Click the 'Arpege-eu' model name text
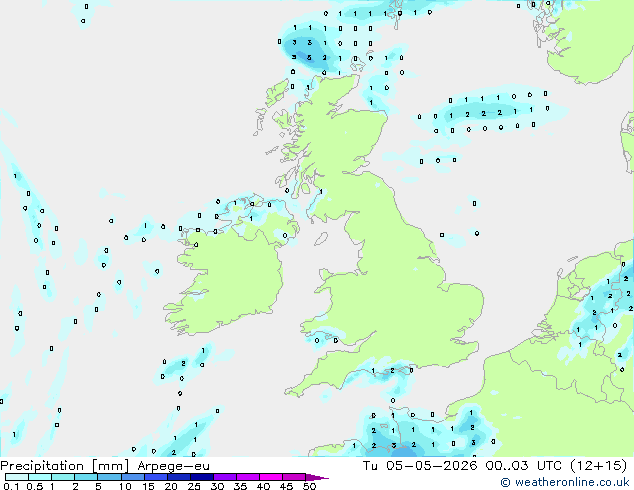 pyautogui.click(x=173, y=466)
